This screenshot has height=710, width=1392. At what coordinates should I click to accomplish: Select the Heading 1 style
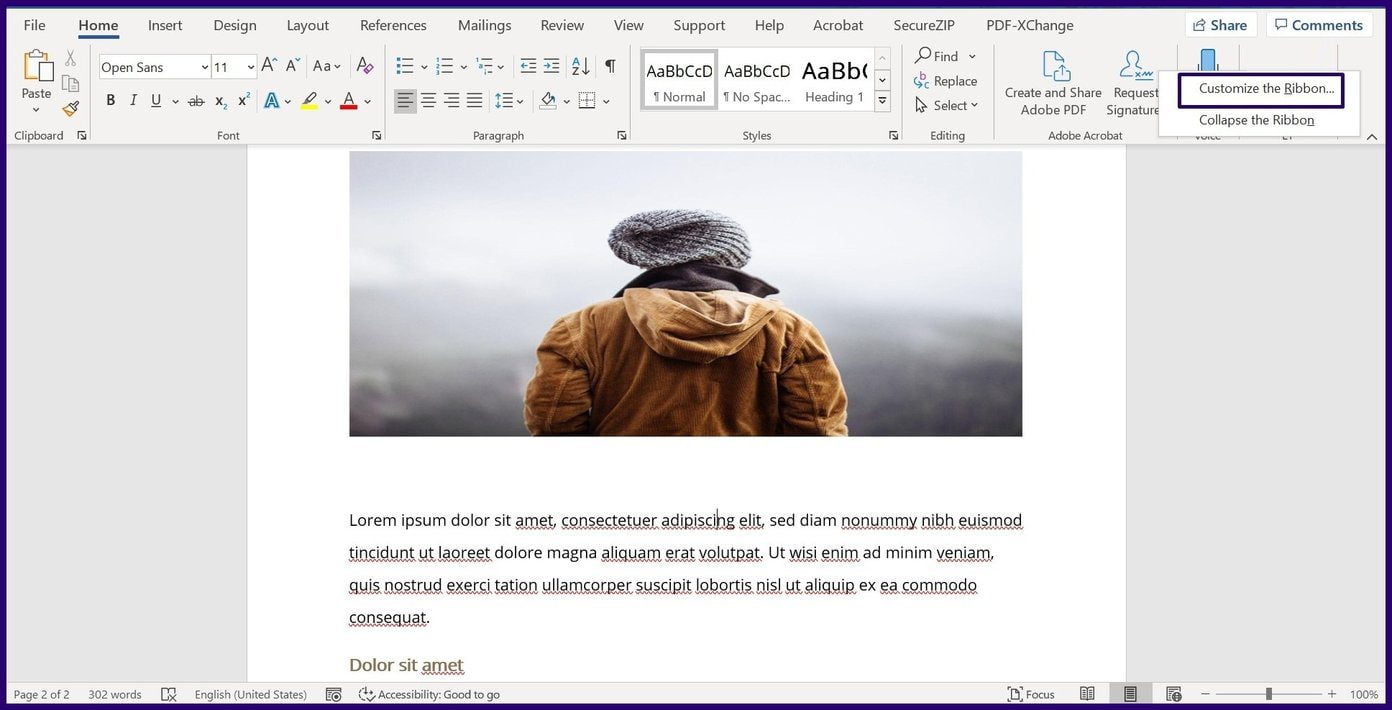click(x=834, y=80)
